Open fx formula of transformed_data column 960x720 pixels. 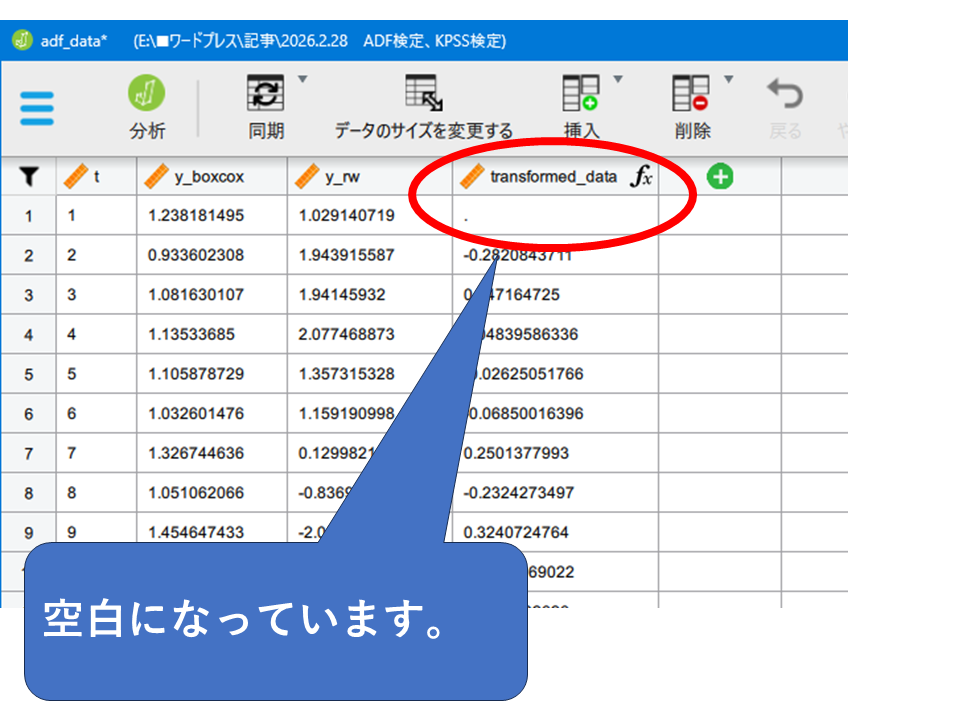641,177
